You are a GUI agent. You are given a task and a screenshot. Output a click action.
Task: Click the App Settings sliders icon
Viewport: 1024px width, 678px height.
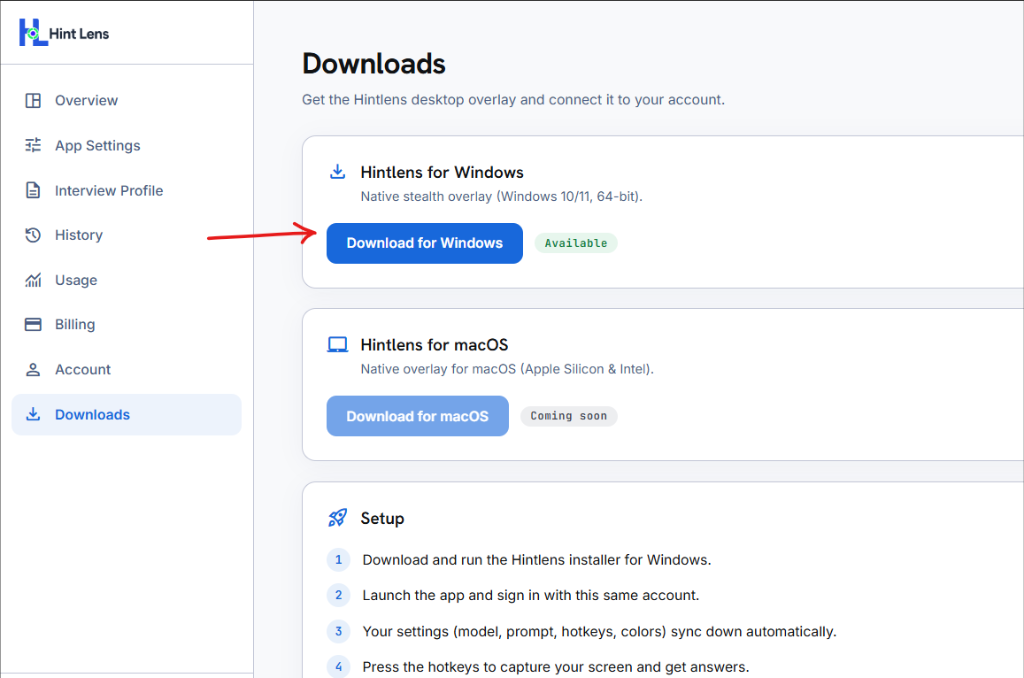[33, 145]
